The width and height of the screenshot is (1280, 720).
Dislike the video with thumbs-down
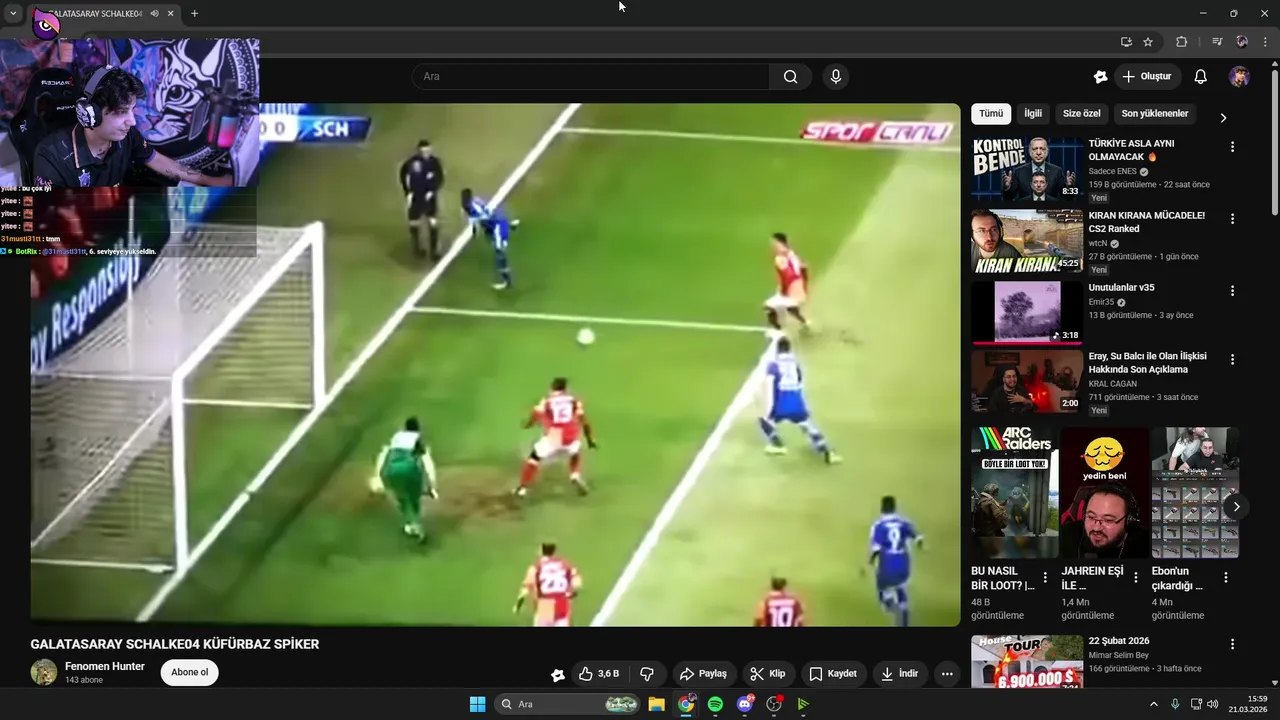pos(647,674)
